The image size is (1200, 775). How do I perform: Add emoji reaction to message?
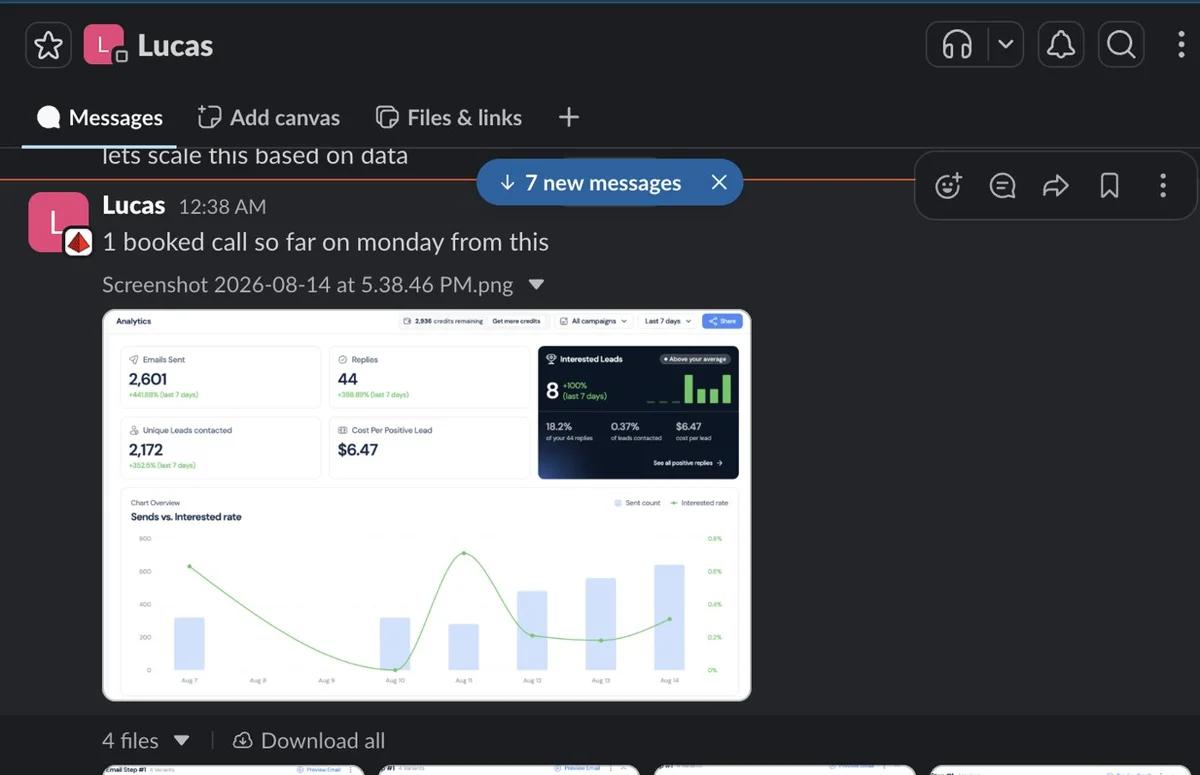pos(948,185)
